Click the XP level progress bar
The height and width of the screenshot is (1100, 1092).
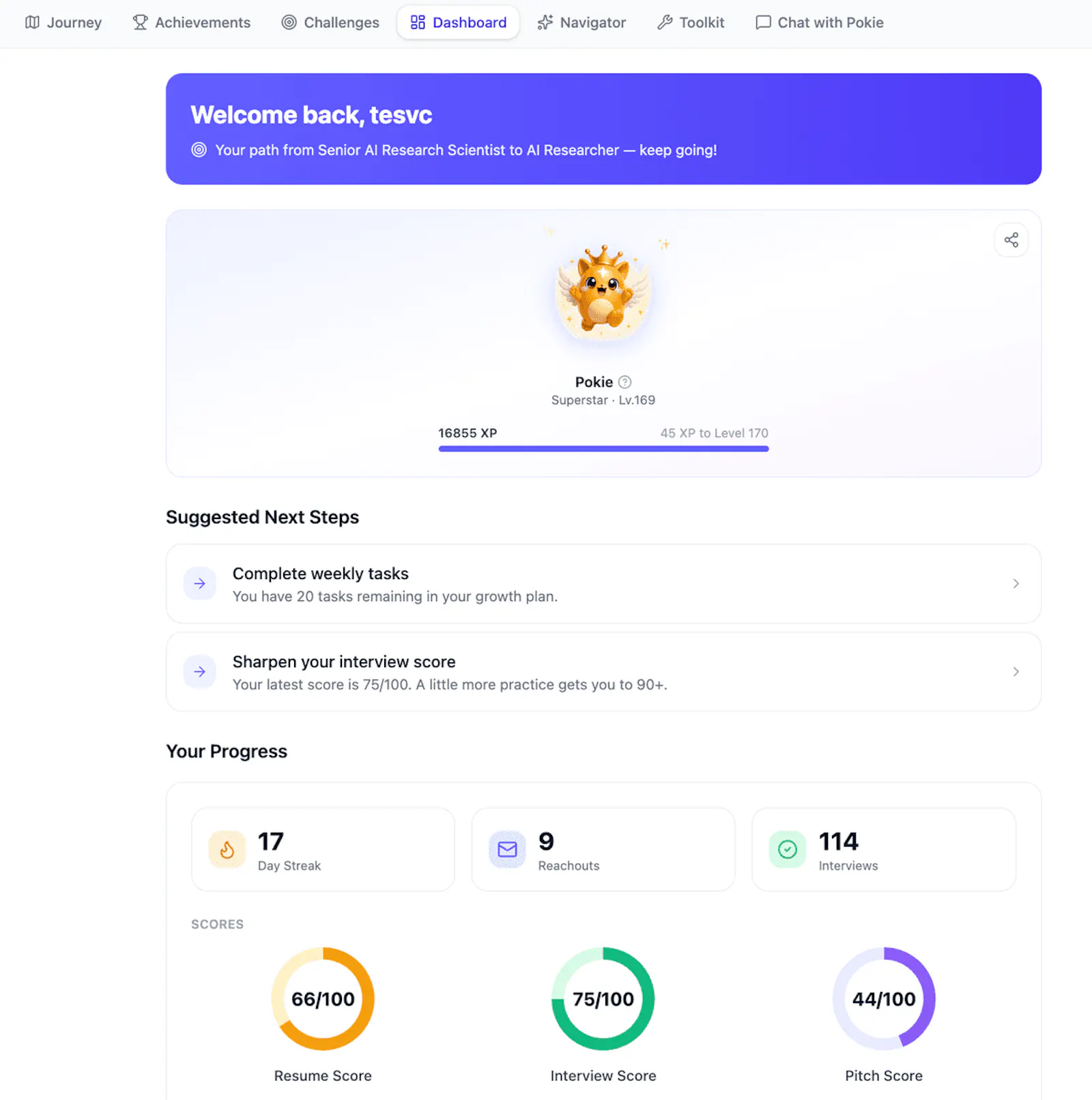click(x=603, y=449)
